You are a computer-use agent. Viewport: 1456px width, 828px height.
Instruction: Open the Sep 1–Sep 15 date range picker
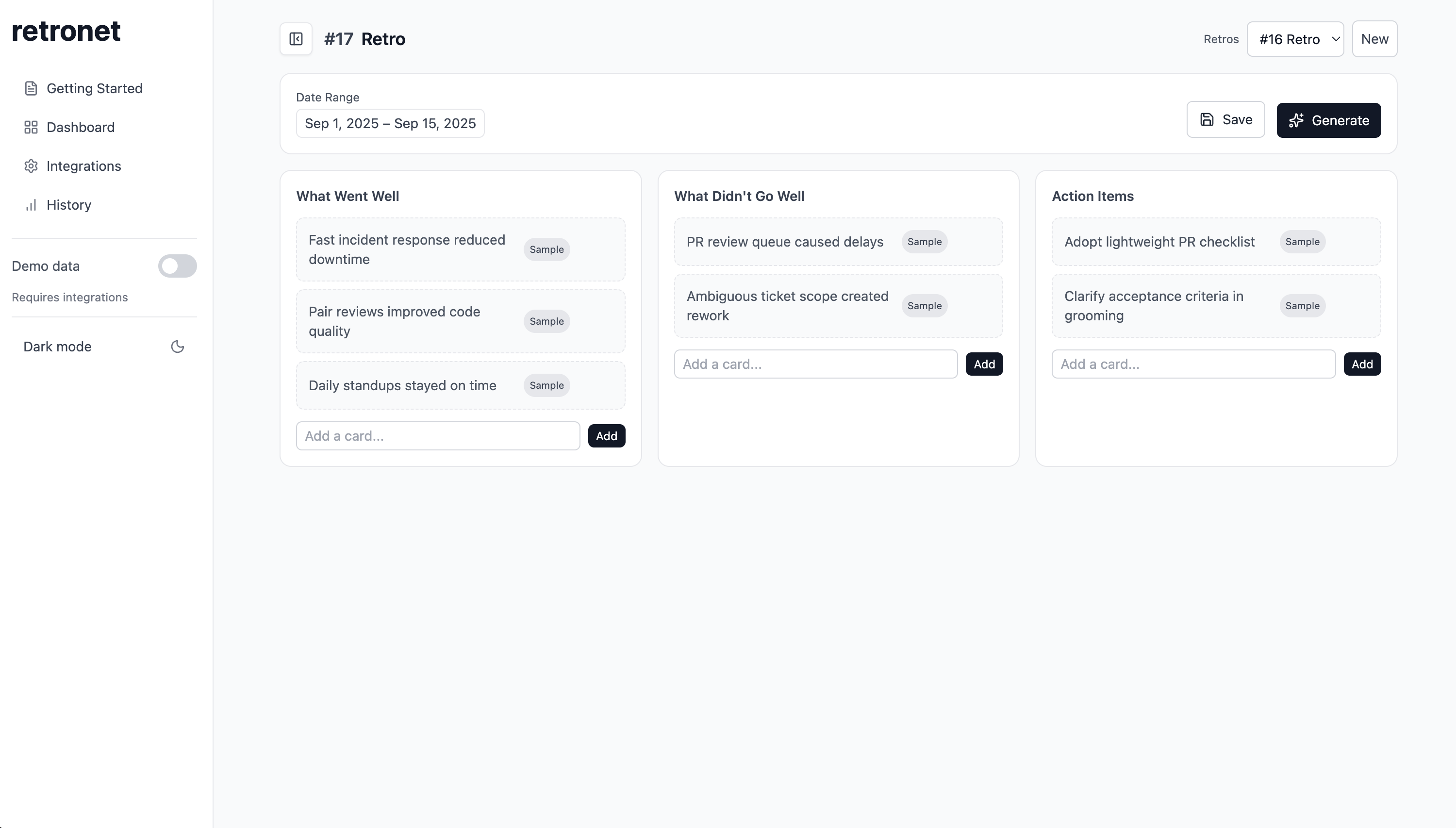coord(390,123)
